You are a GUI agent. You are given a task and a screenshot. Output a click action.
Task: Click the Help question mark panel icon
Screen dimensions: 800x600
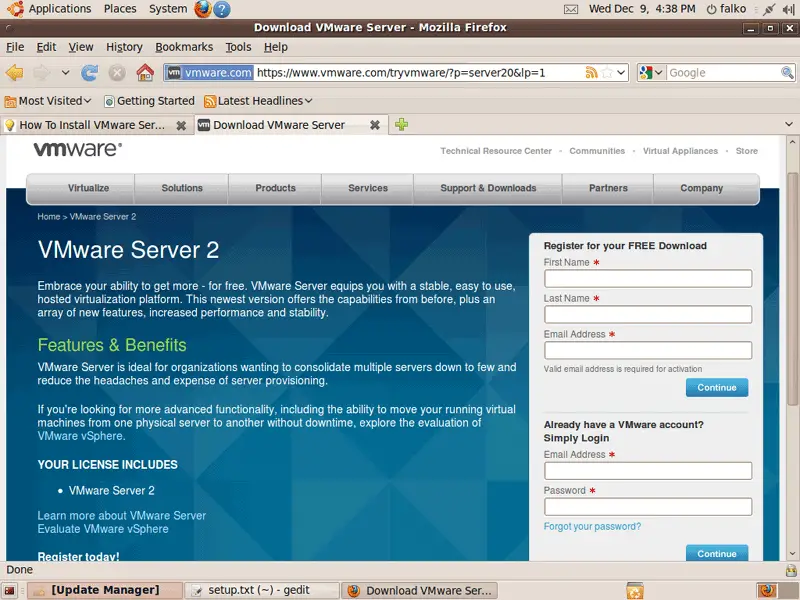[221, 9]
